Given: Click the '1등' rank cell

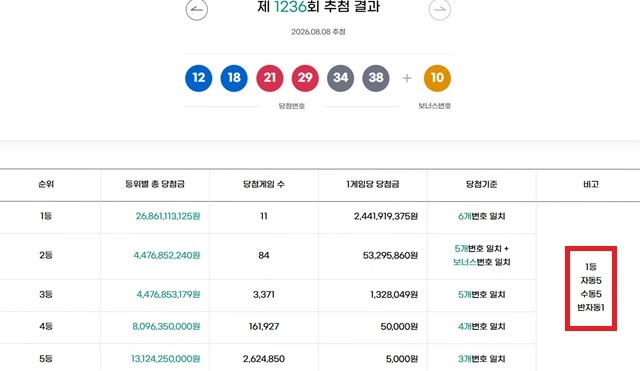Looking at the screenshot, I should [x=46, y=216].
